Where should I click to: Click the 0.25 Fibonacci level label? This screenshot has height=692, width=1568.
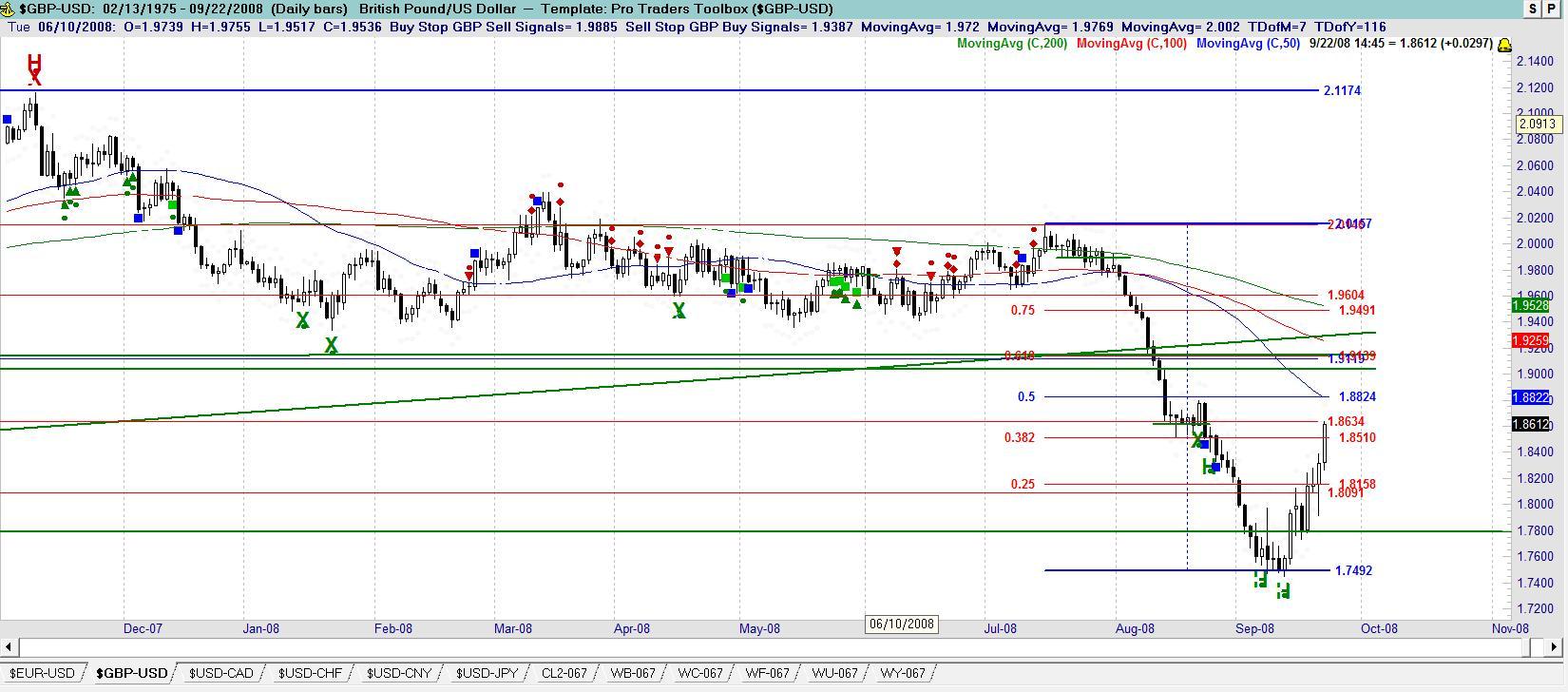point(1023,484)
